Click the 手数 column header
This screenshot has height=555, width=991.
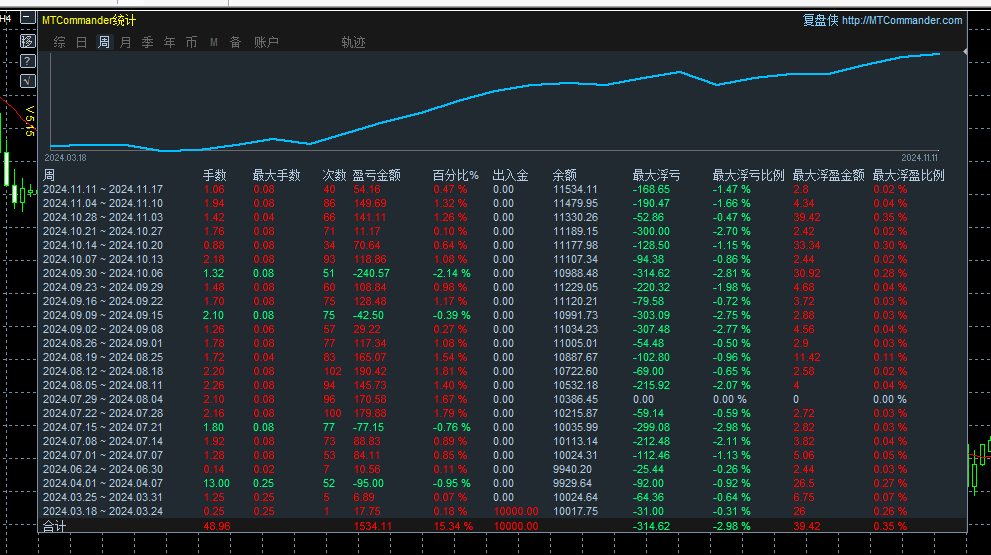214,175
